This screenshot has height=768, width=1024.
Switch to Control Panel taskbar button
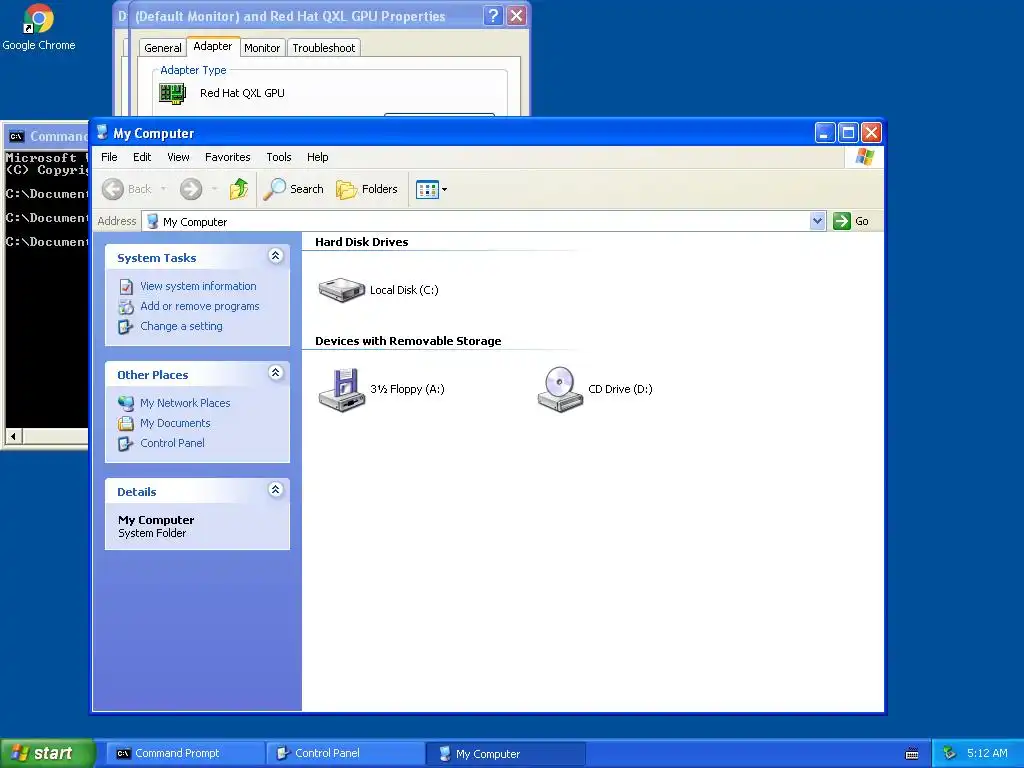coord(345,753)
